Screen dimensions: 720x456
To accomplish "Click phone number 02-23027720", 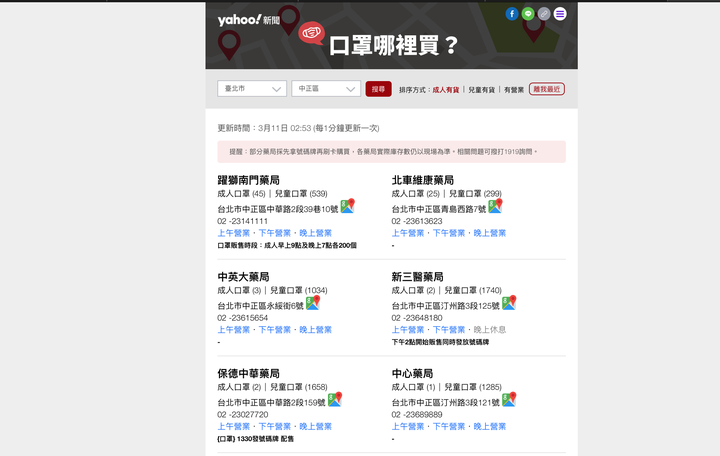I will [x=242, y=415].
